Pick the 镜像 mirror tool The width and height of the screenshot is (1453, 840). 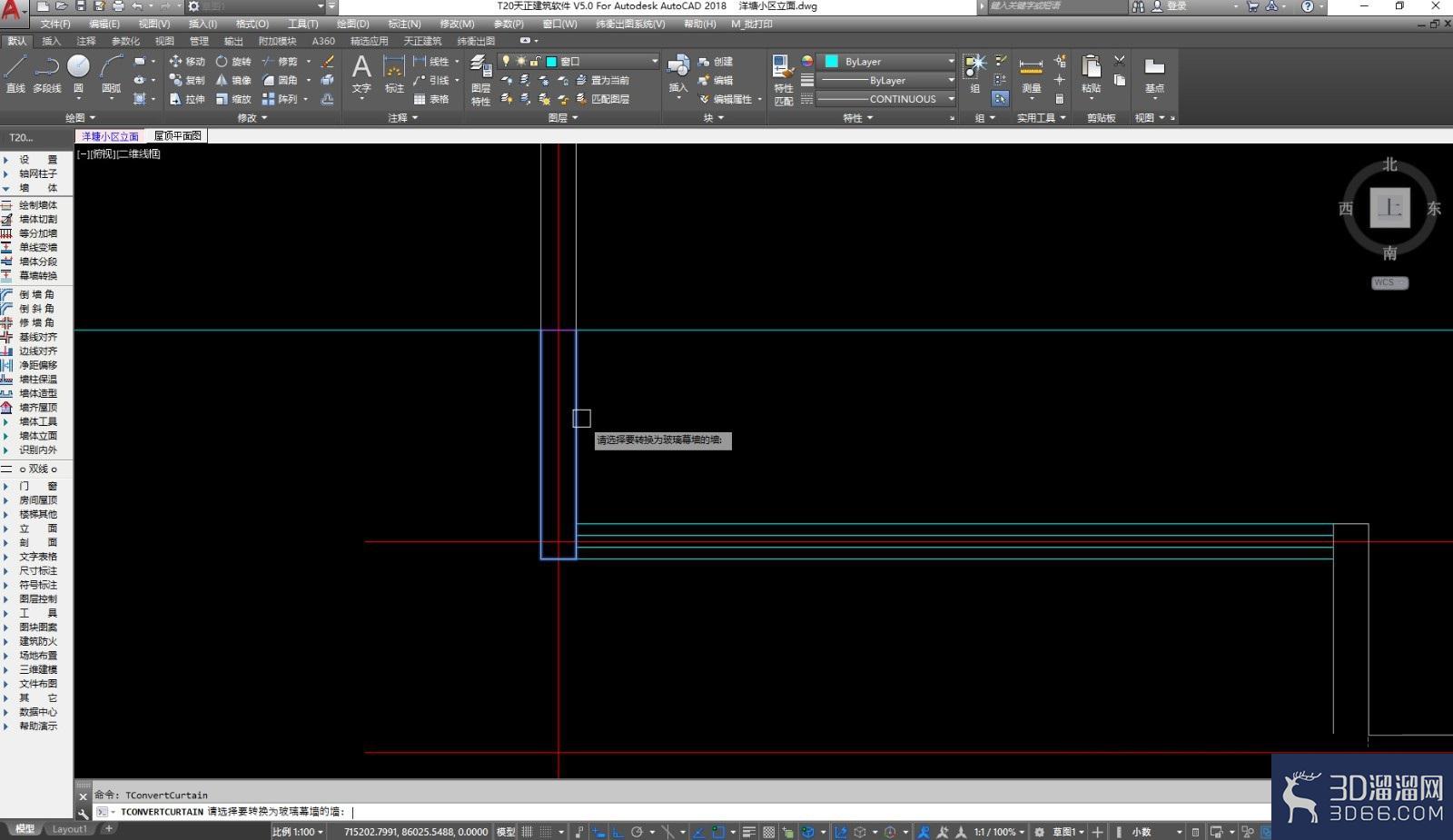pos(232,80)
